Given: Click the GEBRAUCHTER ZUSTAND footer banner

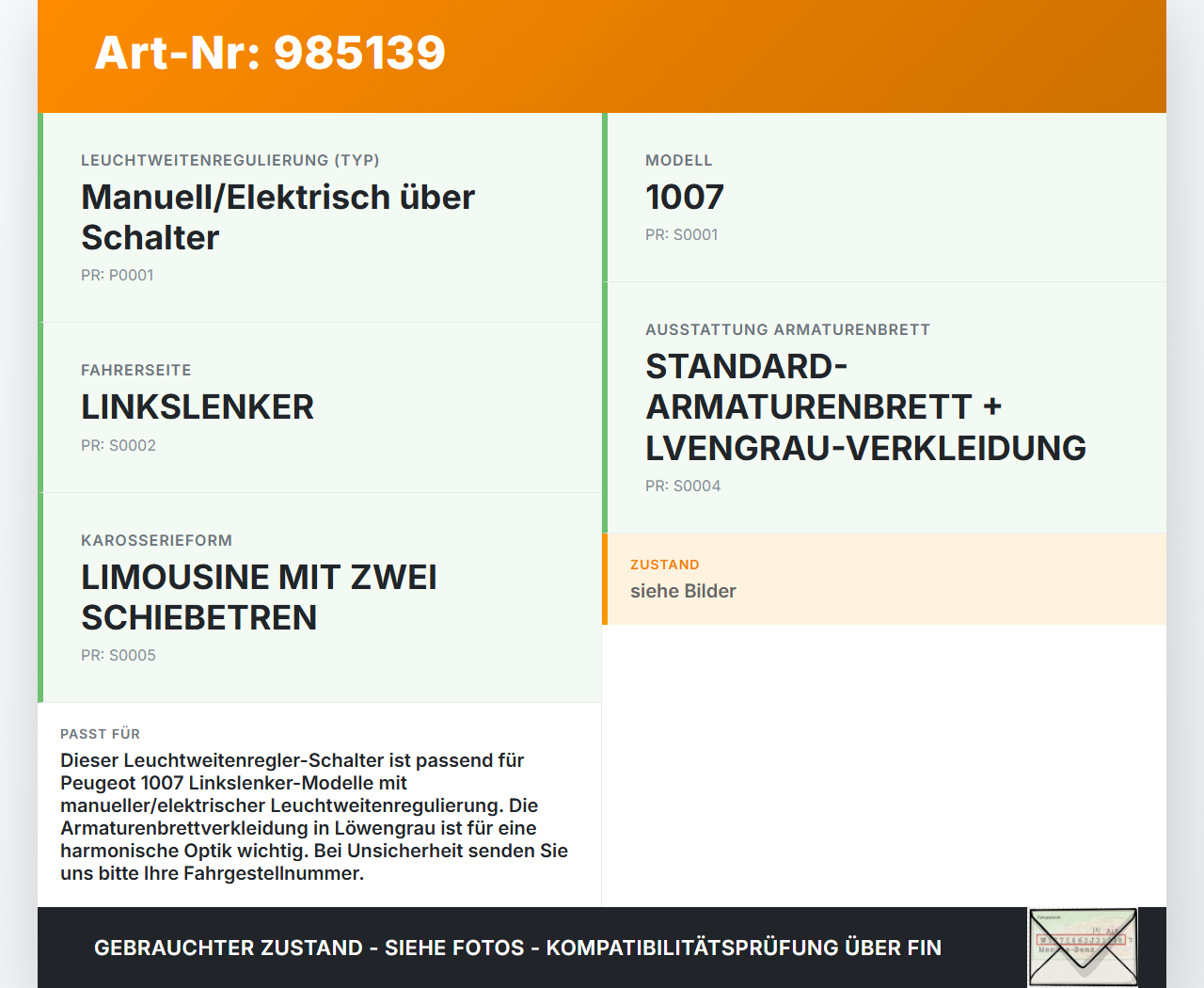Looking at the screenshot, I should (x=517, y=948).
